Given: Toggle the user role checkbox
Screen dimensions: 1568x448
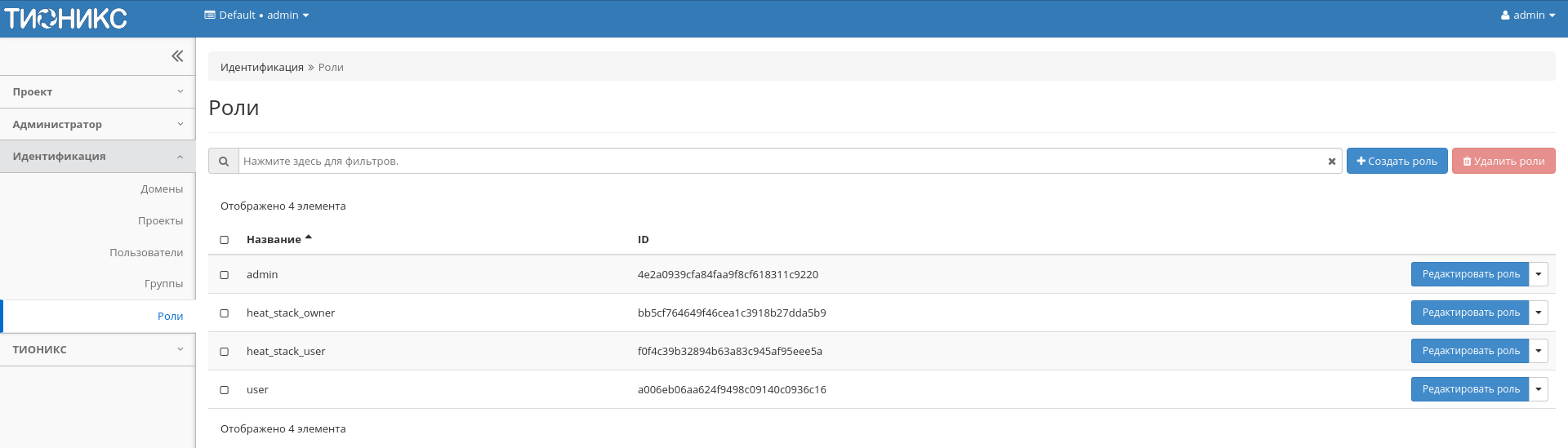Looking at the screenshot, I should [x=225, y=390].
